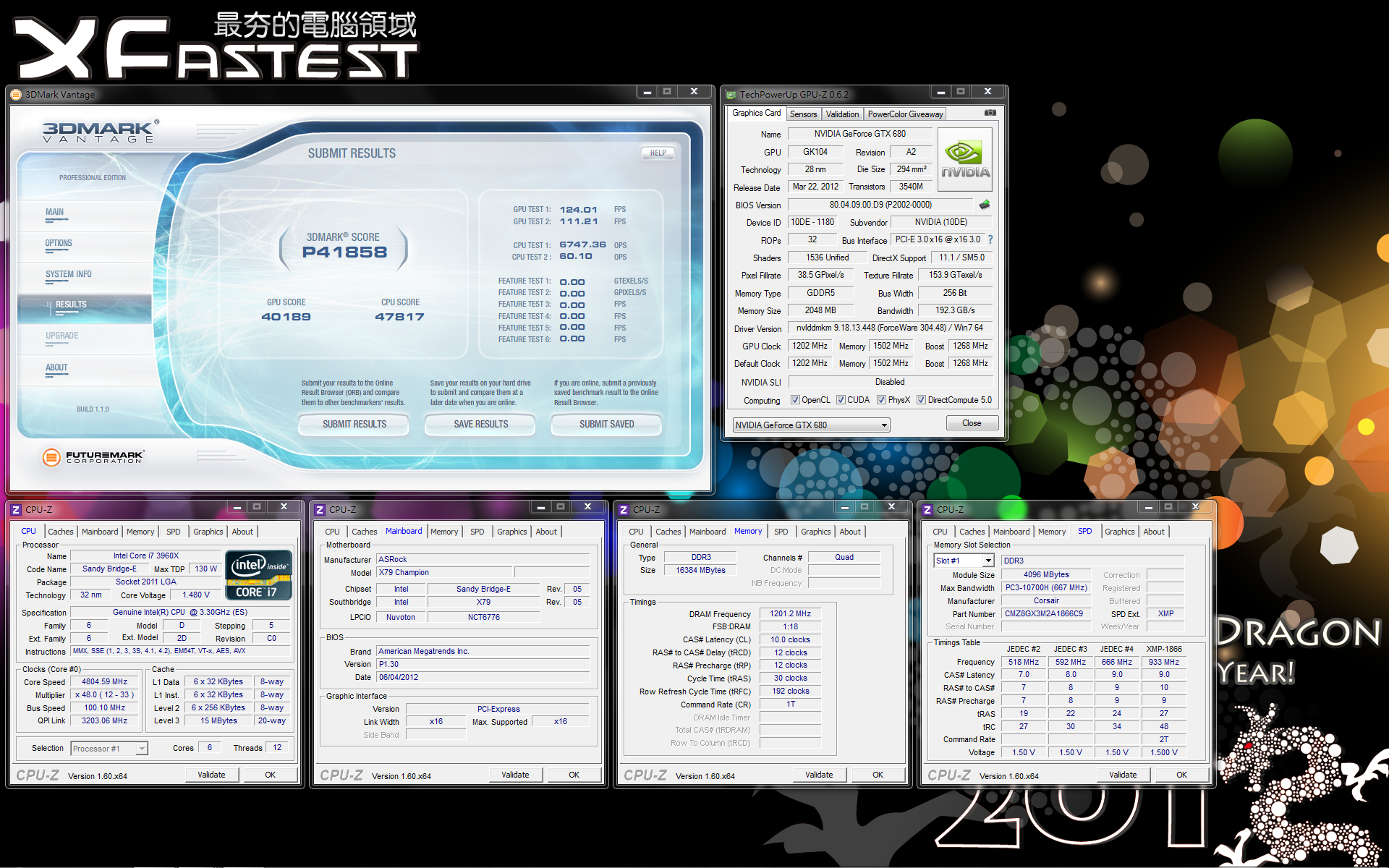
Task: Click the CPU-Z icon of the Mainboard window
Action: pyautogui.click(x=320, y=510)
